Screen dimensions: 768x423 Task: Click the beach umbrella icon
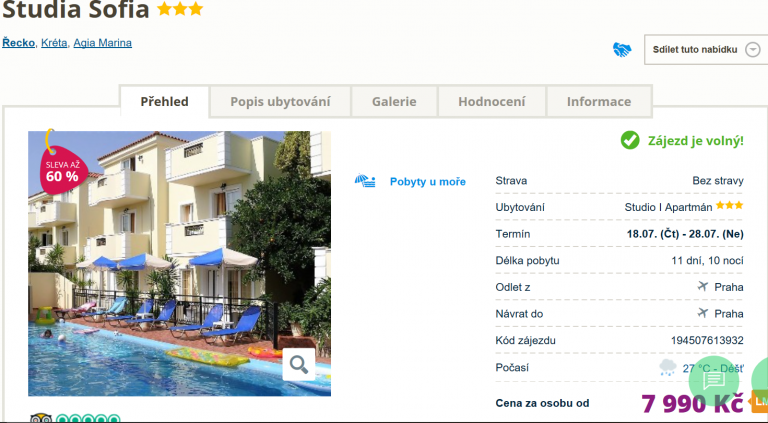pos(365,181)
